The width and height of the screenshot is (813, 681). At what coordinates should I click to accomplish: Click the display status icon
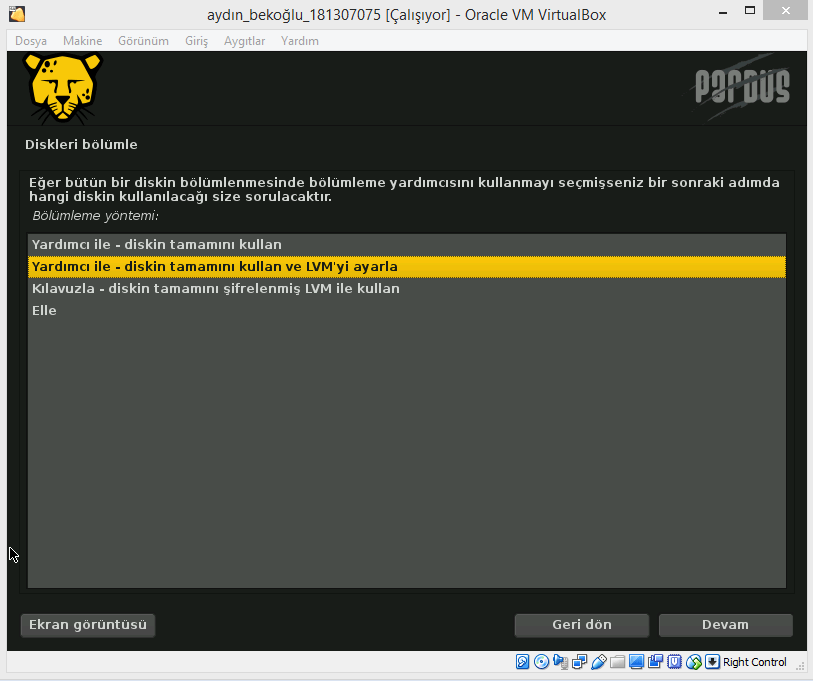637,662
